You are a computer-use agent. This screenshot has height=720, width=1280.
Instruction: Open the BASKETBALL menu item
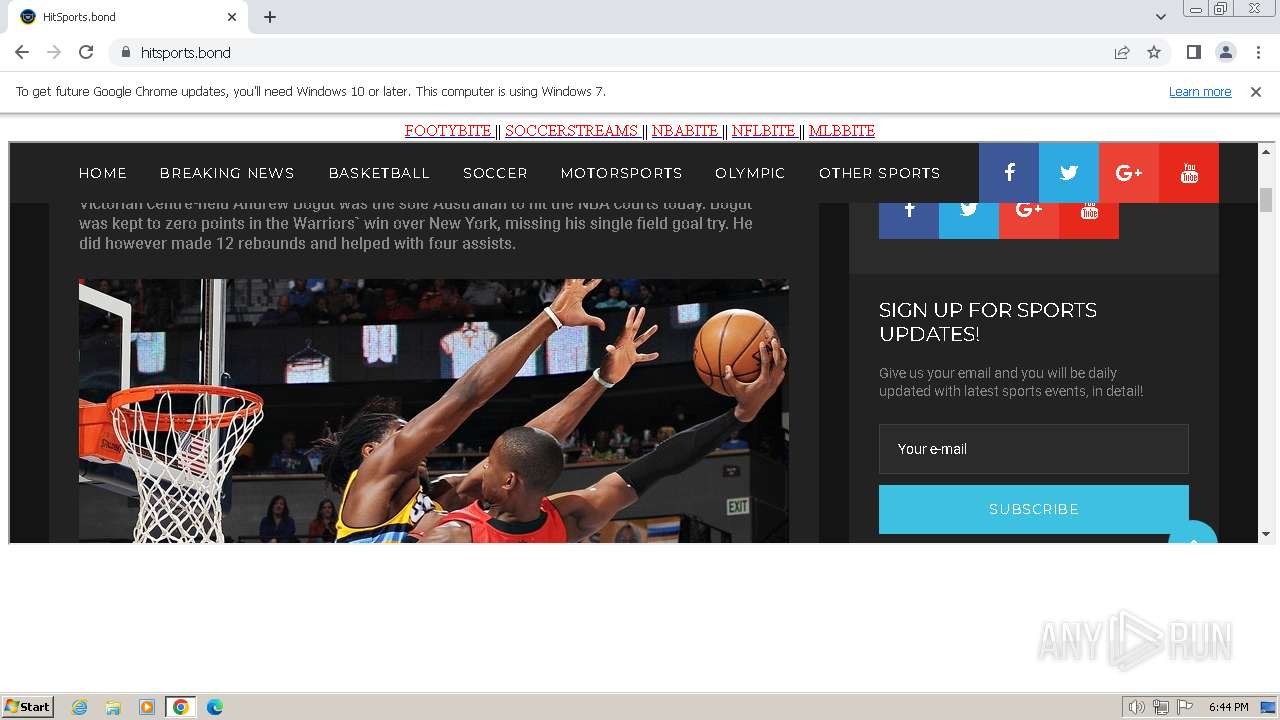click(x=379, y=173)
